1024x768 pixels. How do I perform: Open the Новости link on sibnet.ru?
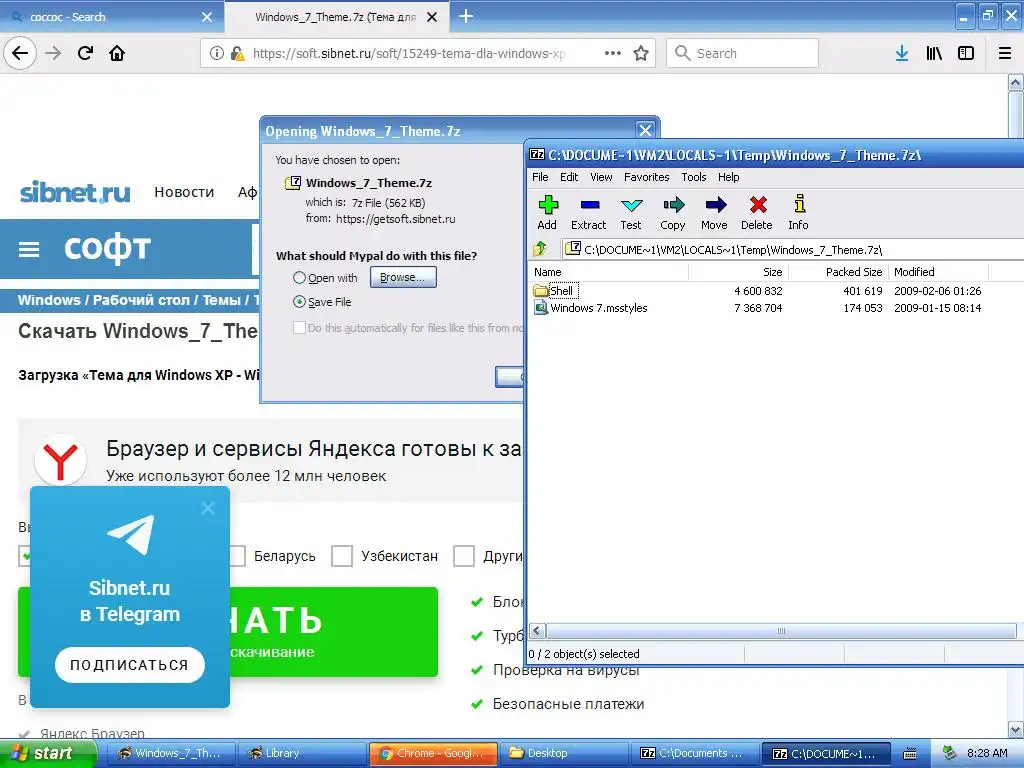point(184,192)
